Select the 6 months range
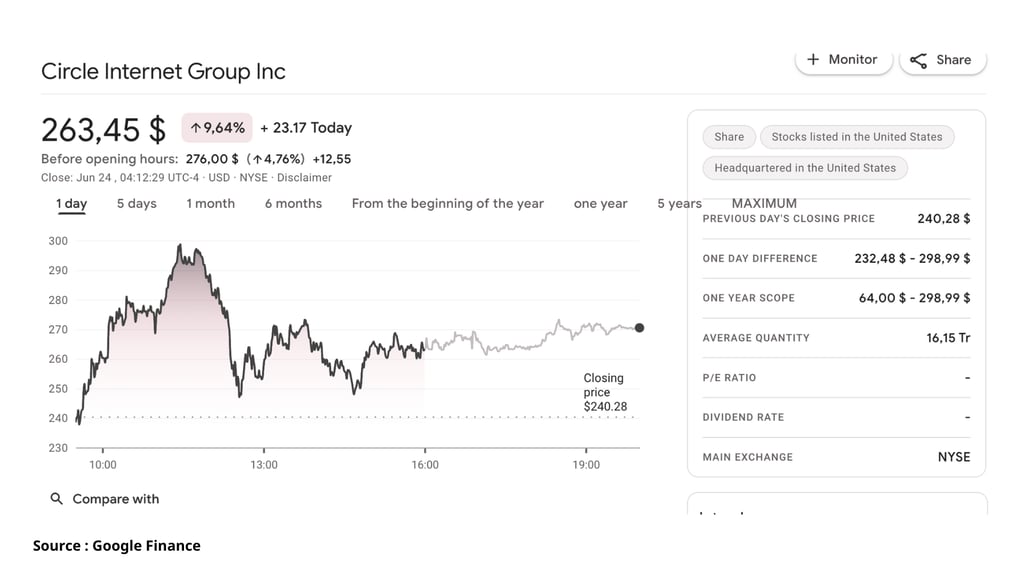Image resolution: width=1024 pixels, height=569 pixels. [x=293, y=204]
